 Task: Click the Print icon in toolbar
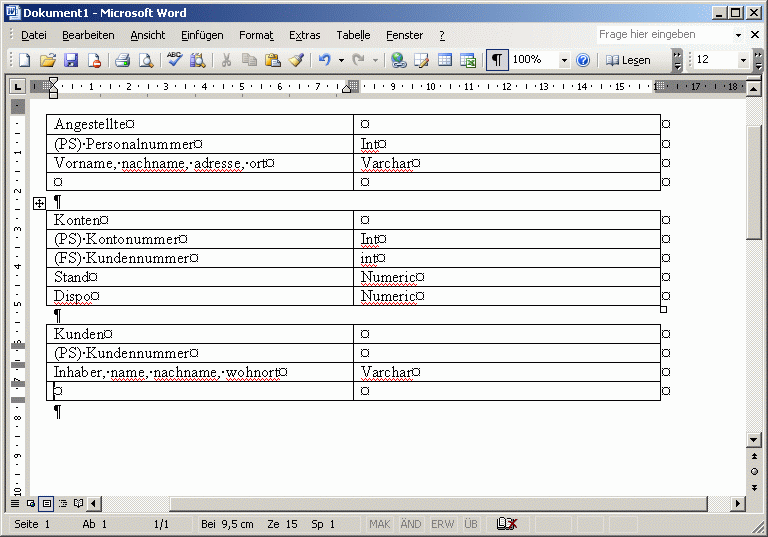coord(122,60)
